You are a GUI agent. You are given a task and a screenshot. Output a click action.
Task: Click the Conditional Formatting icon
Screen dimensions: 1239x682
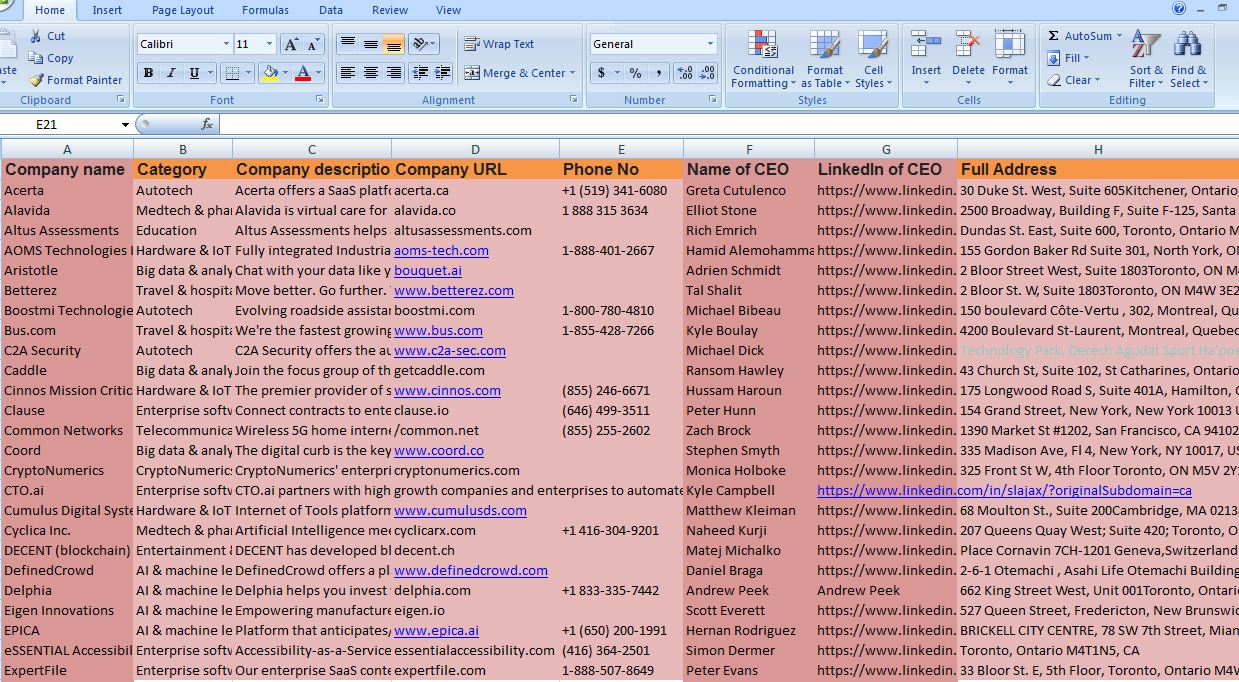click(x=763, y=45)
